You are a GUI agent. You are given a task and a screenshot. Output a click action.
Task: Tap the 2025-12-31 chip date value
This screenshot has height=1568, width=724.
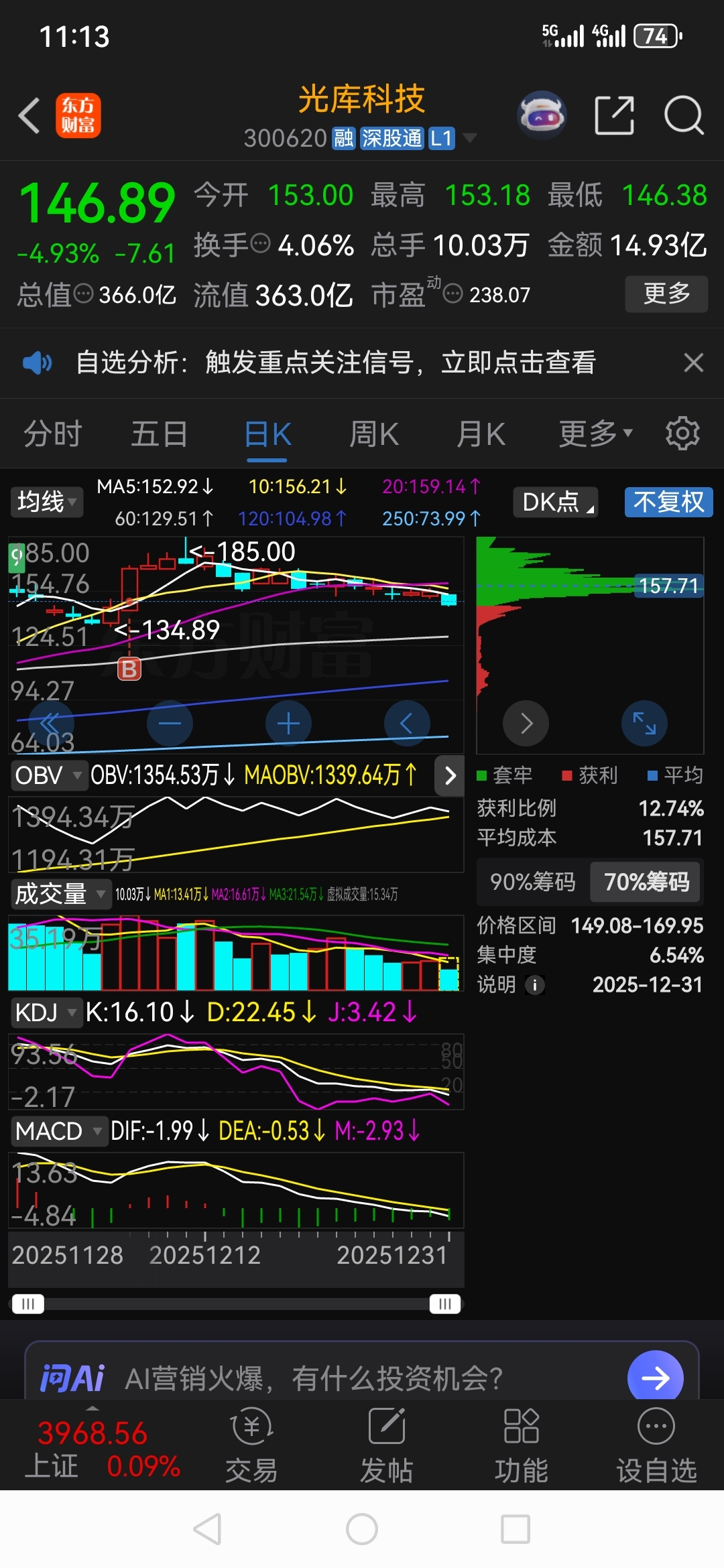coord(648,985)
